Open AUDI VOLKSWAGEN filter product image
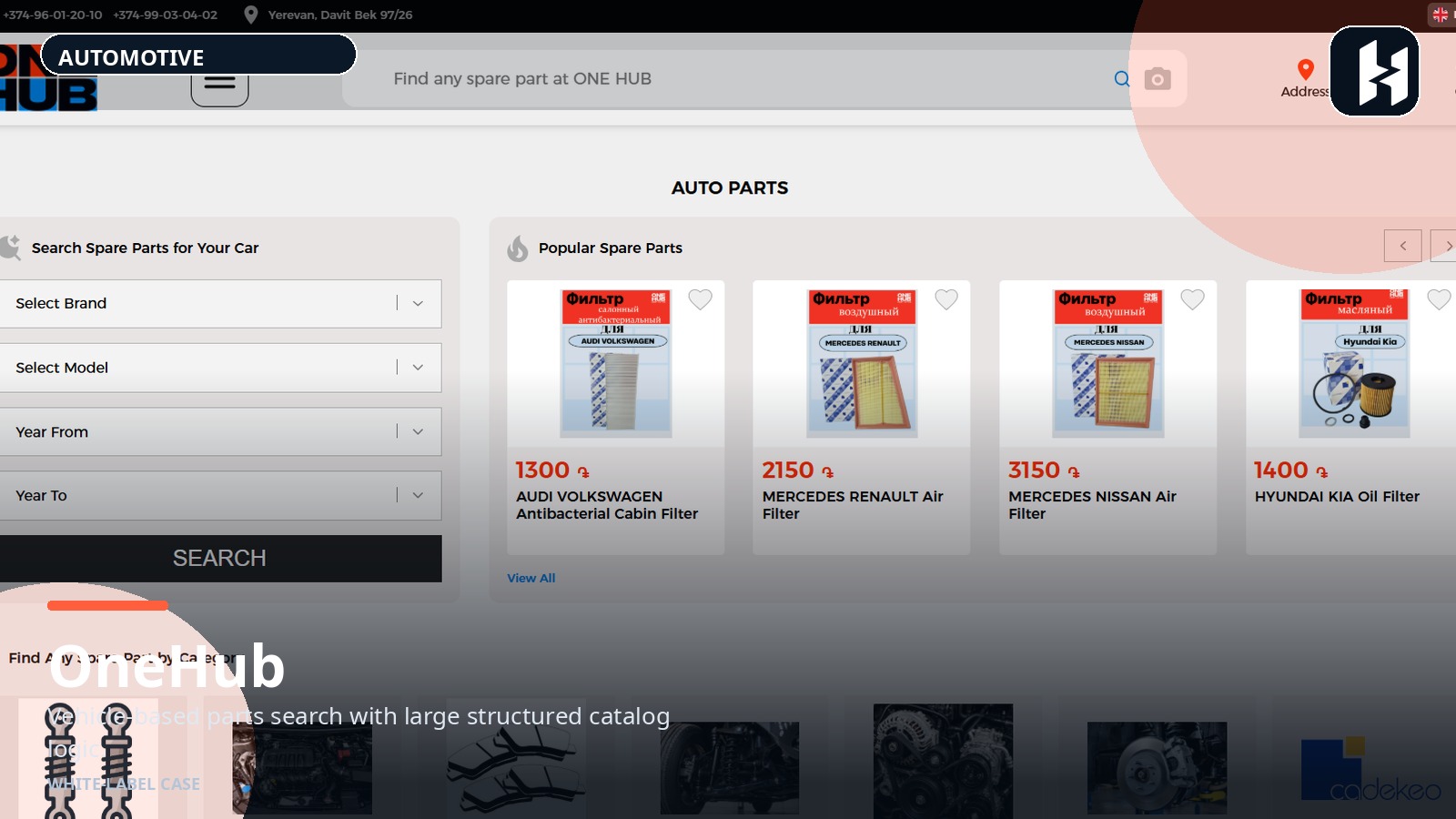 tap(616, 363)
